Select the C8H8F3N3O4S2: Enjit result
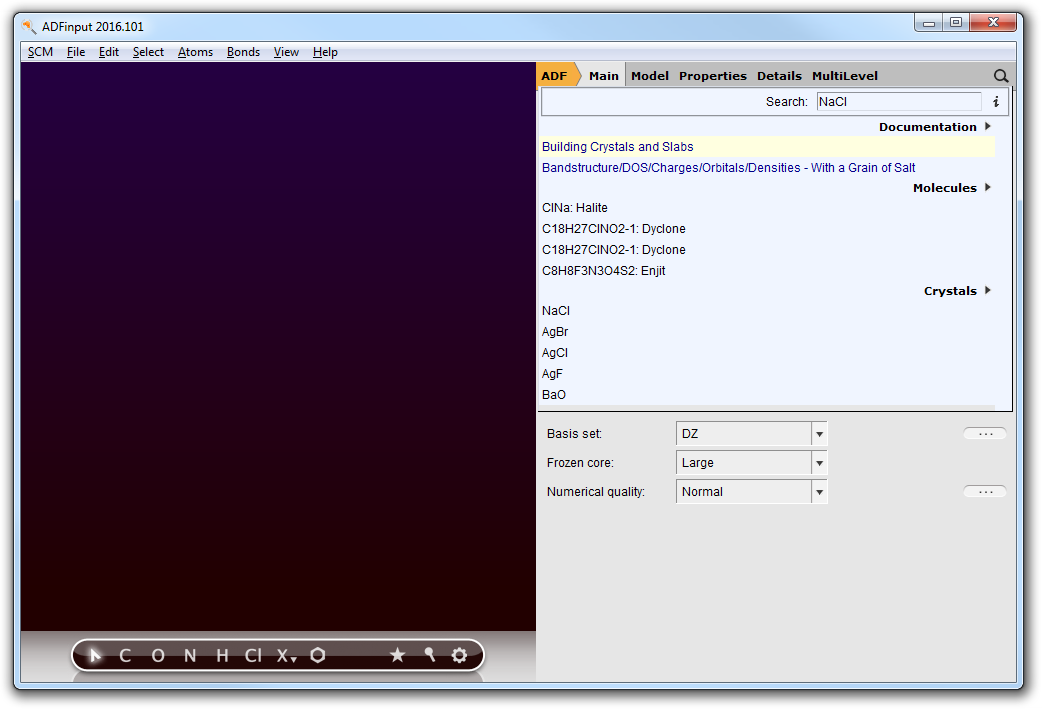This screenshot has height=709, width=1042. (603, 270)
